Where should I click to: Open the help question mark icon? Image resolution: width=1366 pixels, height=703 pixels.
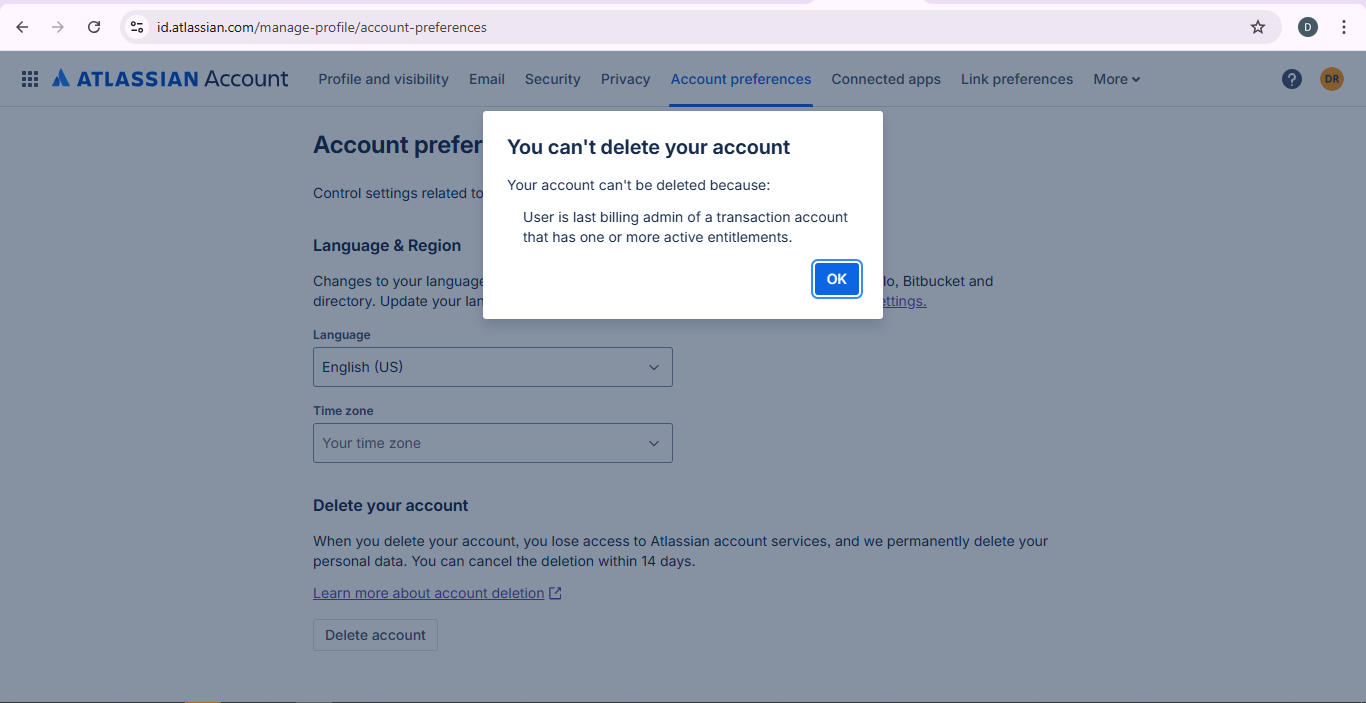click(x=1292, y=79)
